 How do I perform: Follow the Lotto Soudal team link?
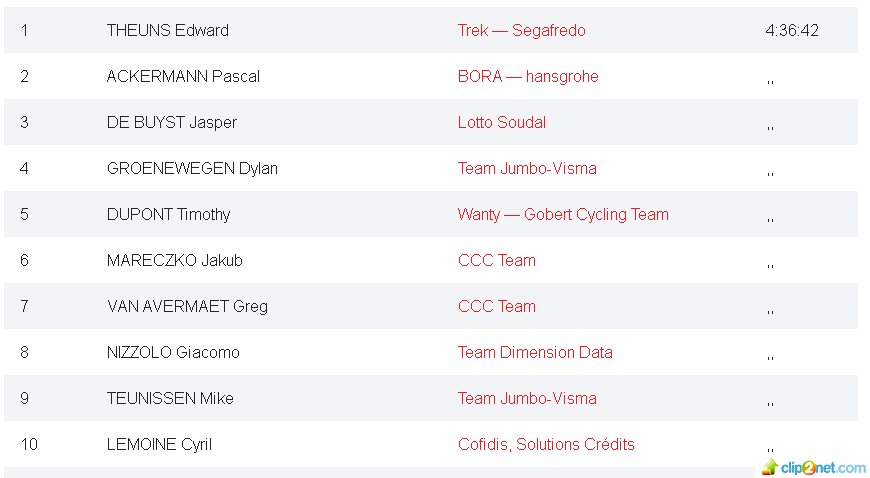(502, 123)
